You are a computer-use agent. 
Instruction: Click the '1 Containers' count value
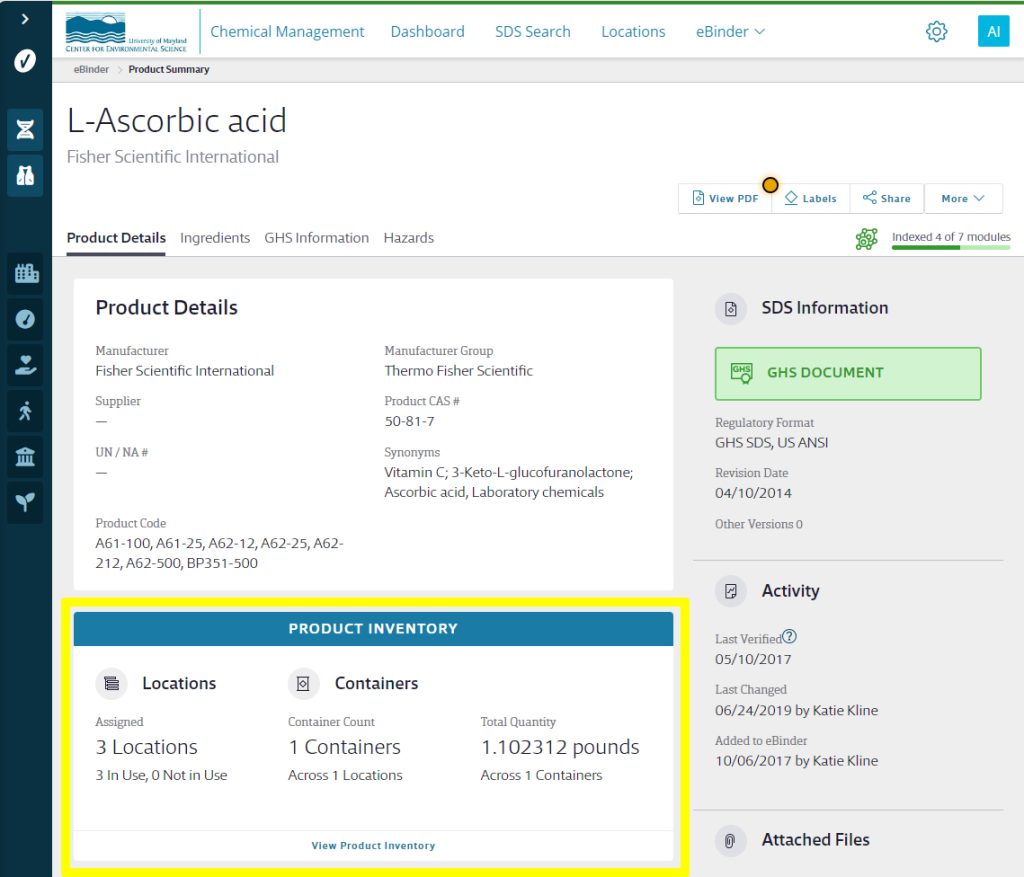(x=344, y=747)
